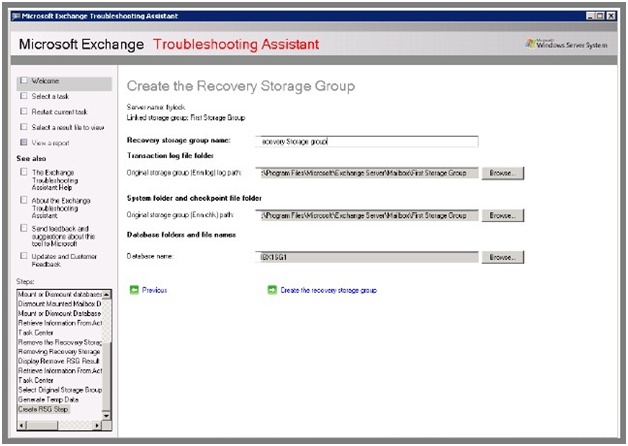Click the Enn.chk path field

366,215
